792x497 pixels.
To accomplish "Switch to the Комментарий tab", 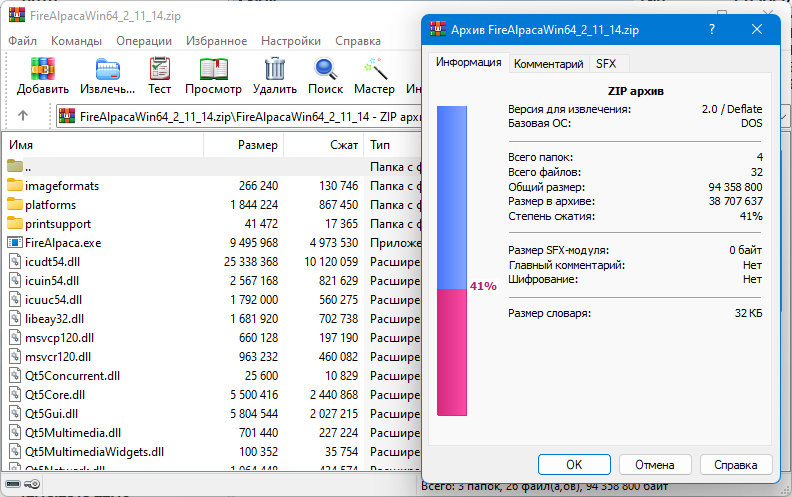I will point(549,64).
